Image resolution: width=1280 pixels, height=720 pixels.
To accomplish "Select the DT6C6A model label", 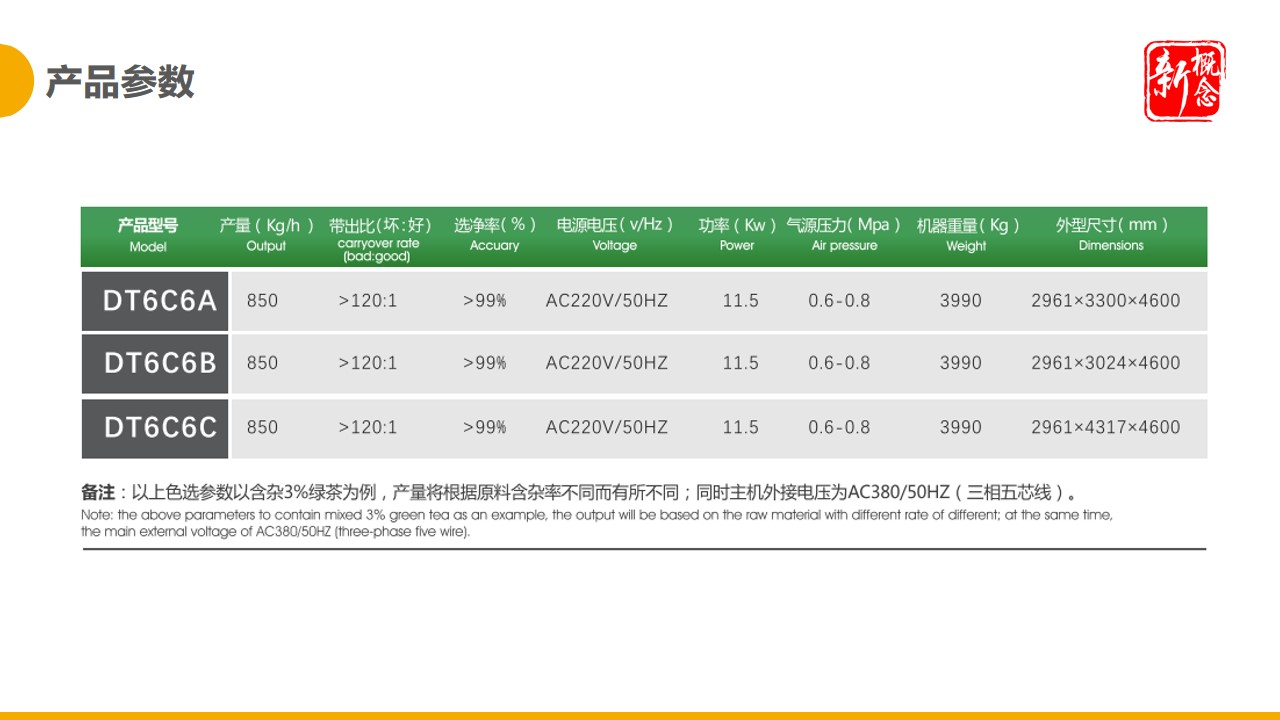I will [154, 301].
